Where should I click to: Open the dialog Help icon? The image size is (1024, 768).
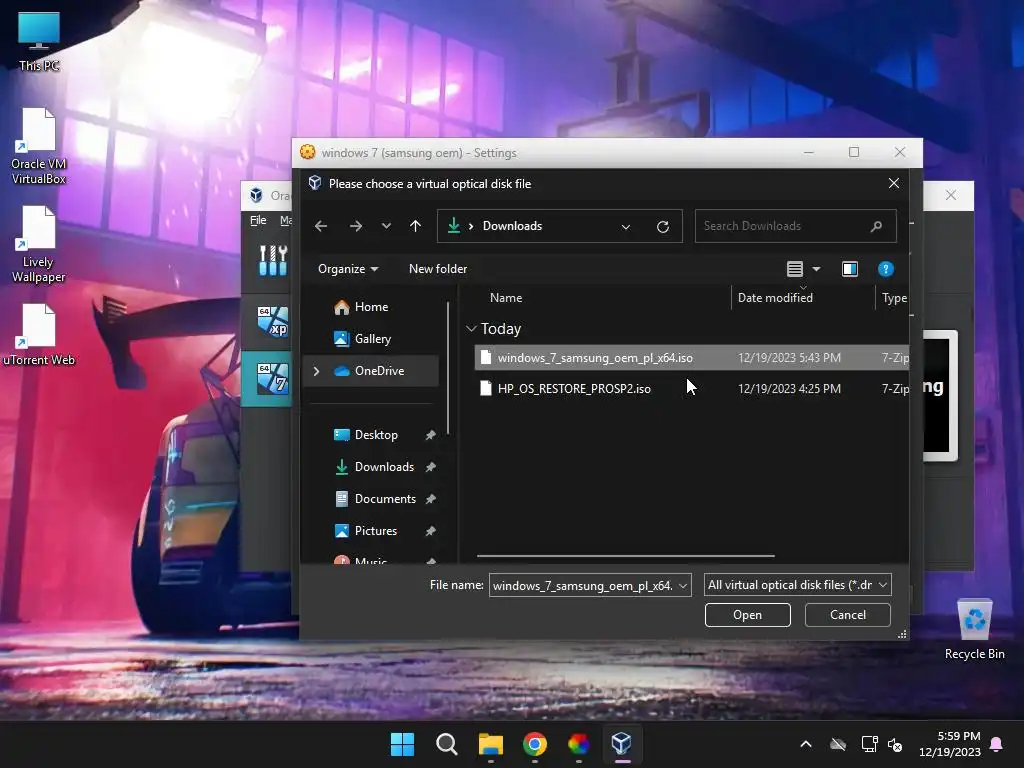tap(886, 269)
